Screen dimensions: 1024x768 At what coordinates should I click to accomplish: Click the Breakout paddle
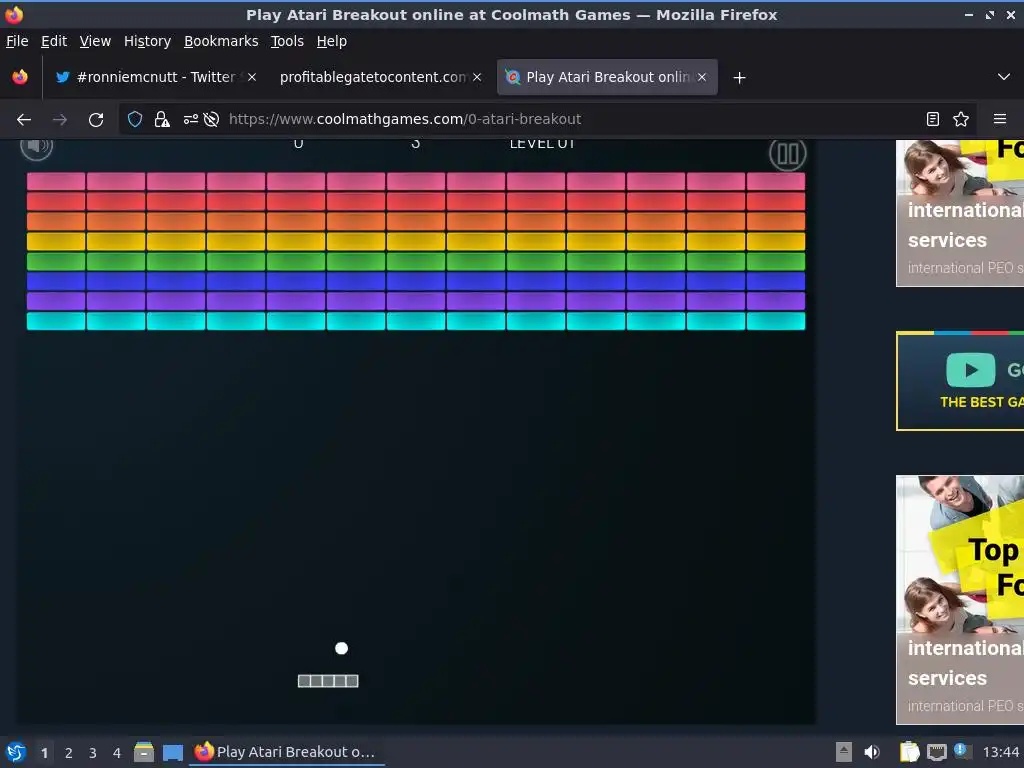tap(328, 681)
